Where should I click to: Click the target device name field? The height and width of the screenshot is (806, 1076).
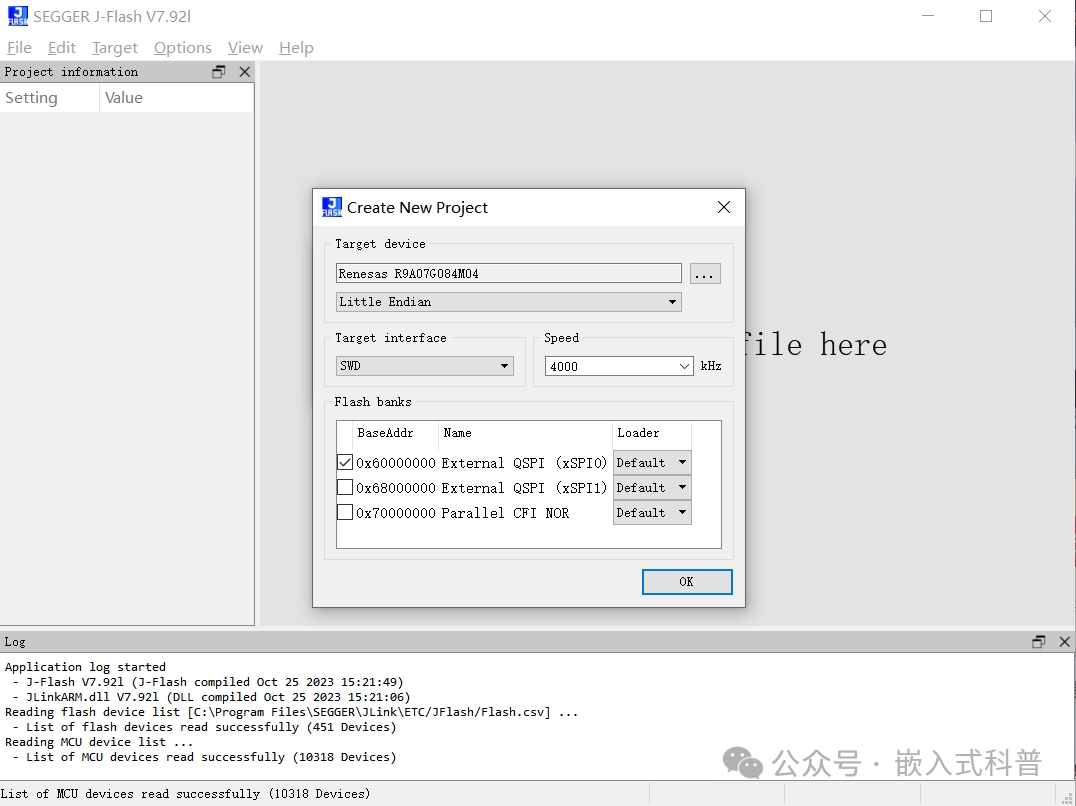pyautogui.click(x=508, y=273)
